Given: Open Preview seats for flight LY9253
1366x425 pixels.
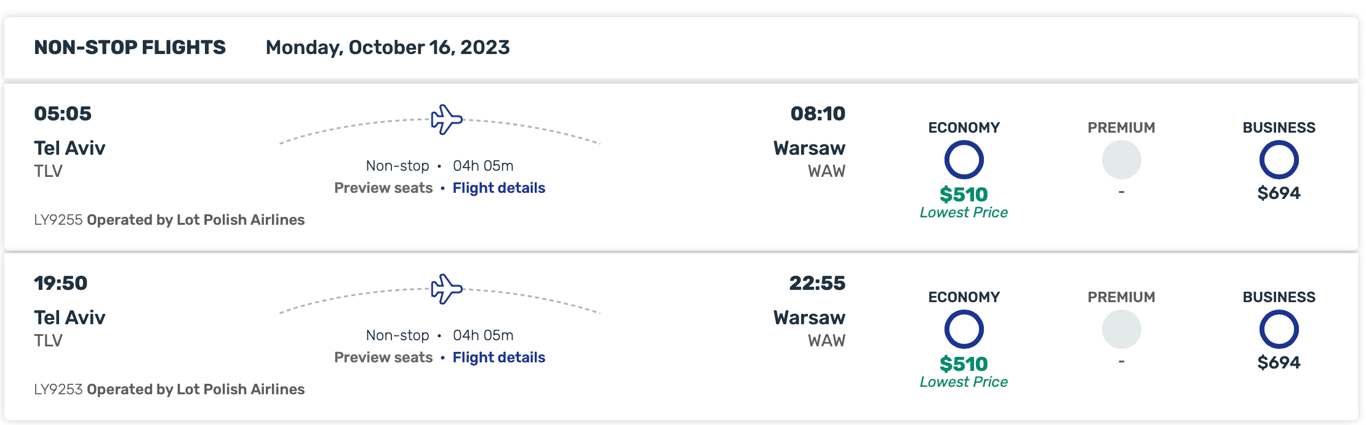Looking at the screenshot, I should 383,357.
